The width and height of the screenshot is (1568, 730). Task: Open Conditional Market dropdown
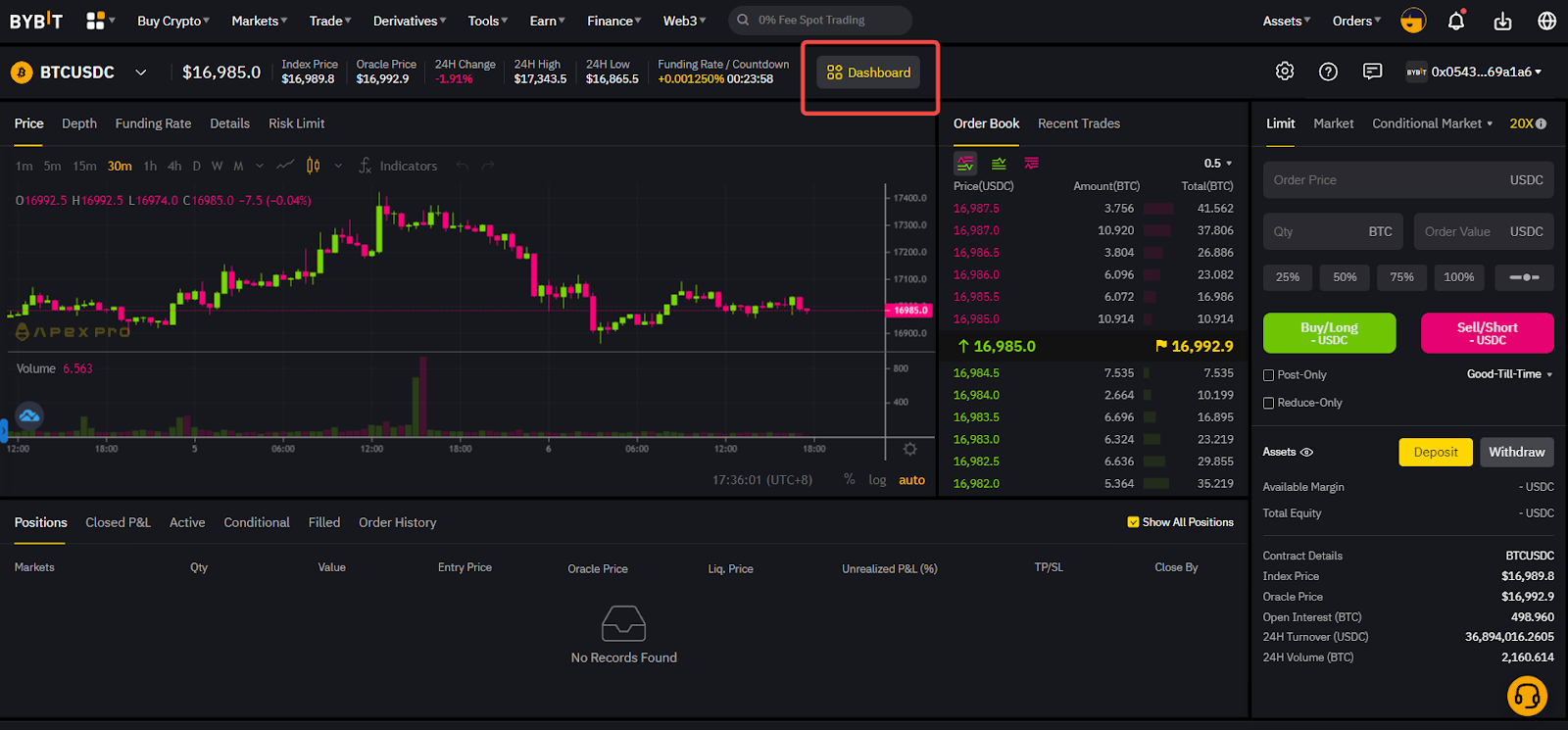click(x=1432, y=123)
